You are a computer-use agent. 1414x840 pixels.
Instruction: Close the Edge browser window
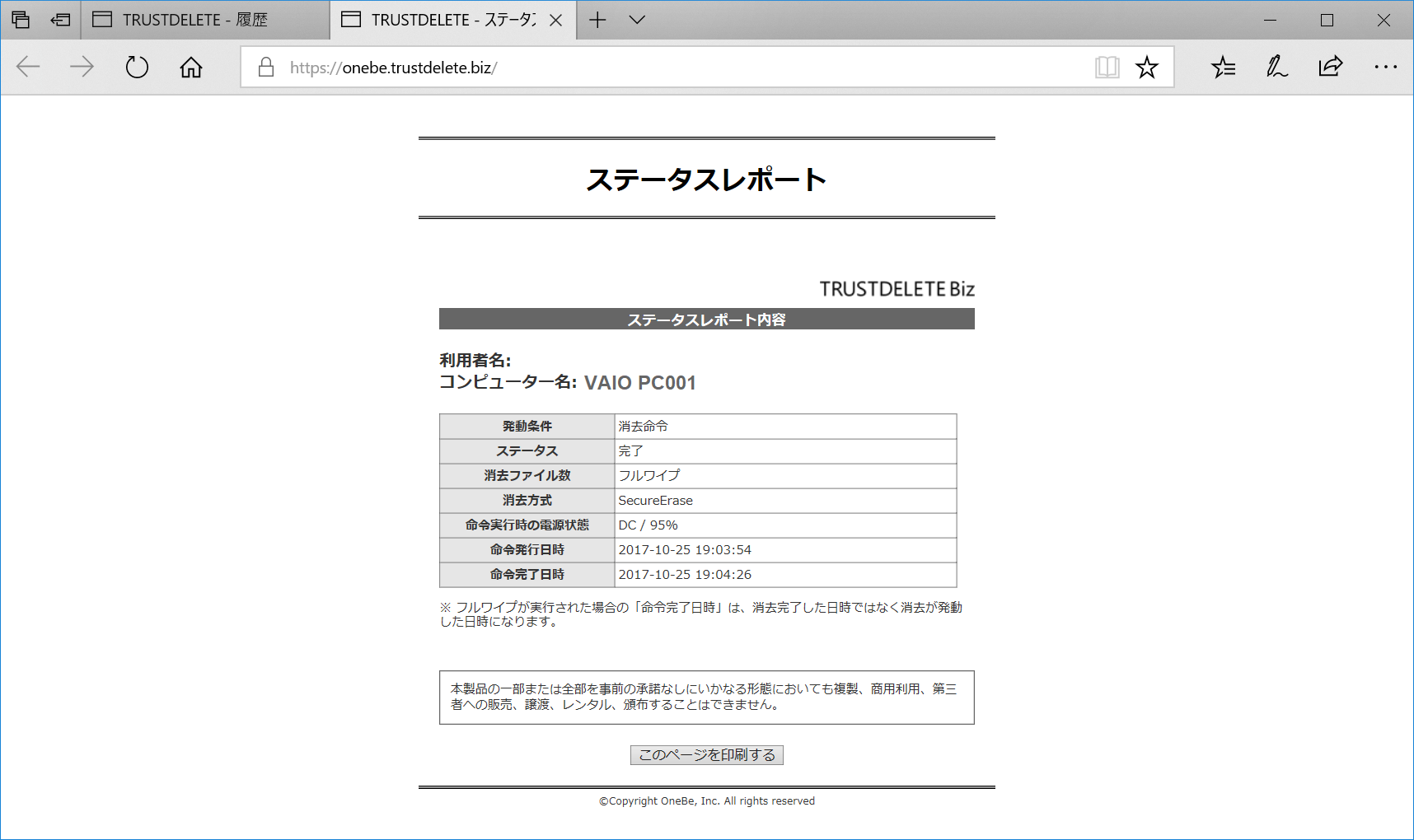(1384, 20)
